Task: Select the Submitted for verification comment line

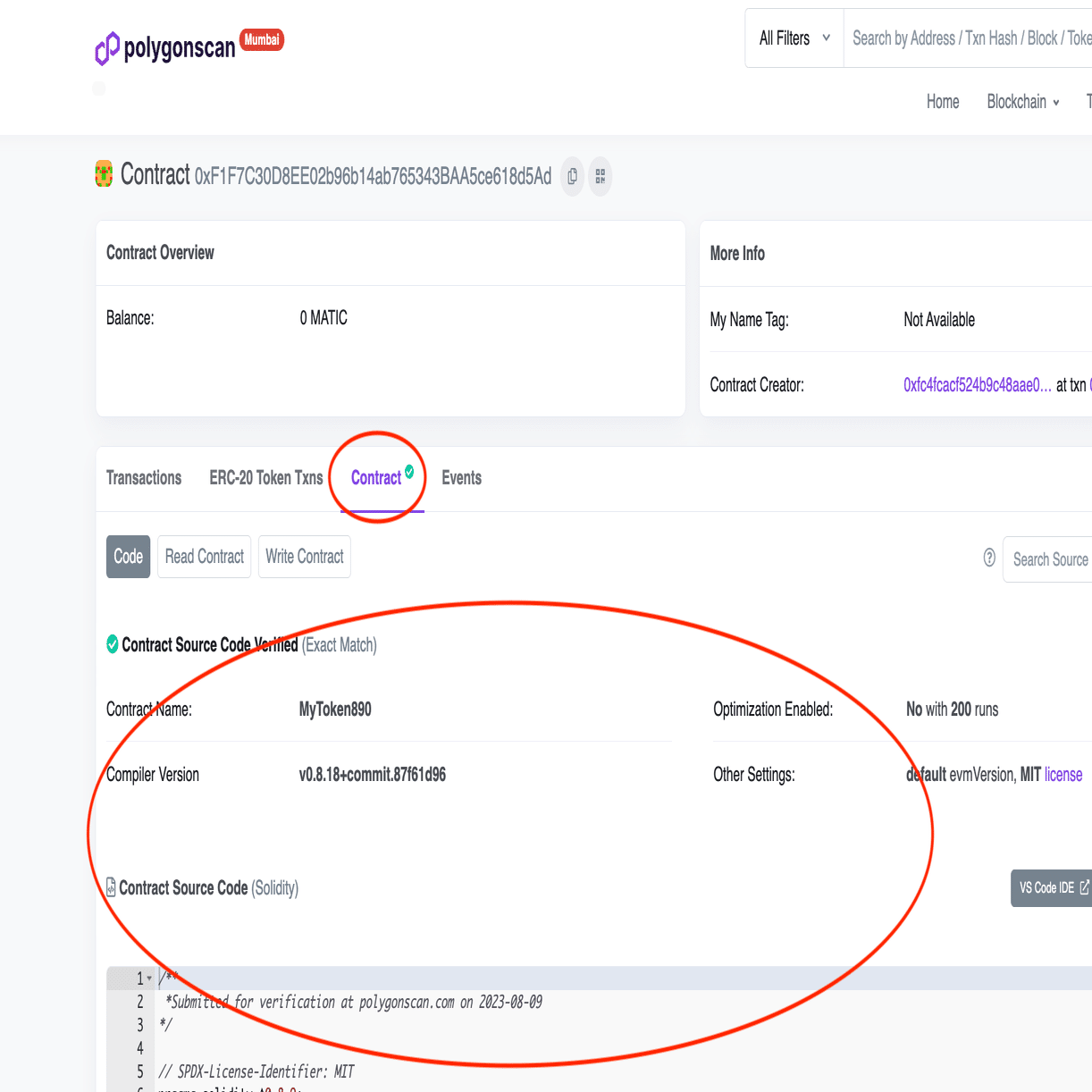Action: (x=354, y=1002)
